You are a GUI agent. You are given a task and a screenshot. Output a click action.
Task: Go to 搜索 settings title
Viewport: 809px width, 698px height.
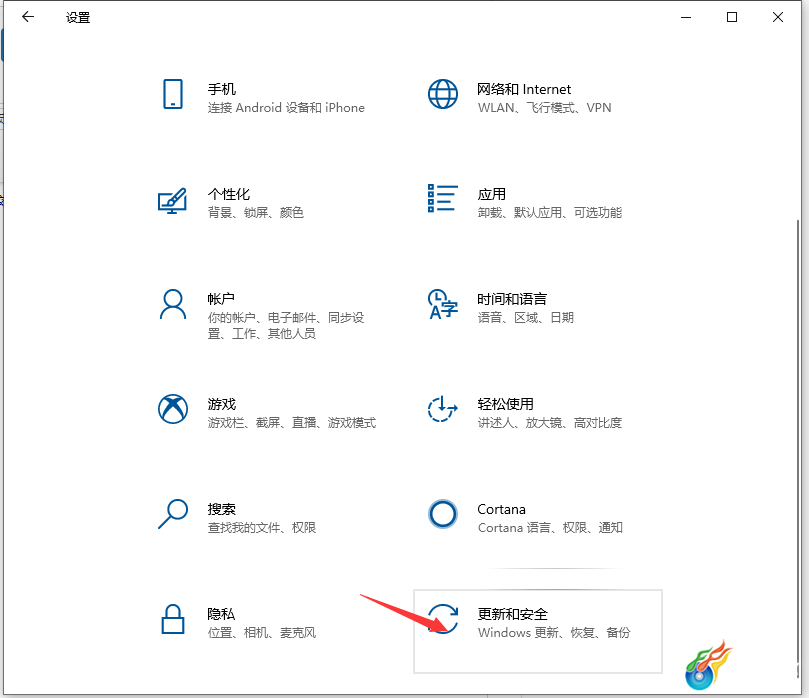(222, 509)
